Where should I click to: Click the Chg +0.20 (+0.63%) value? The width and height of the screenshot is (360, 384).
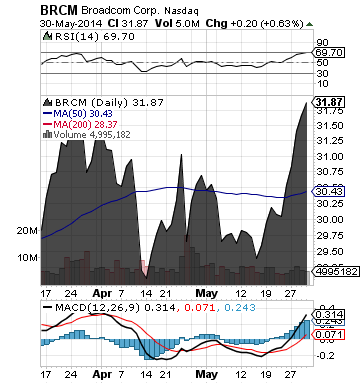point(255,24)
